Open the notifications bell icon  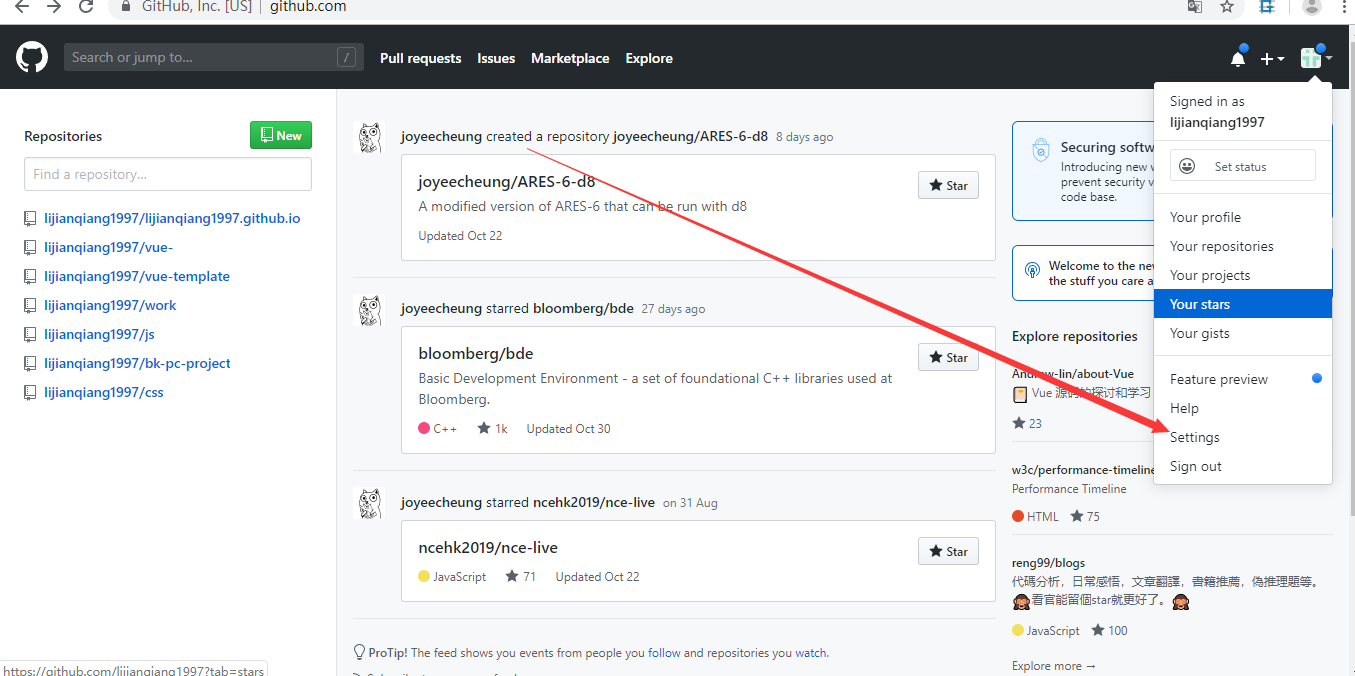[1238, 58]
